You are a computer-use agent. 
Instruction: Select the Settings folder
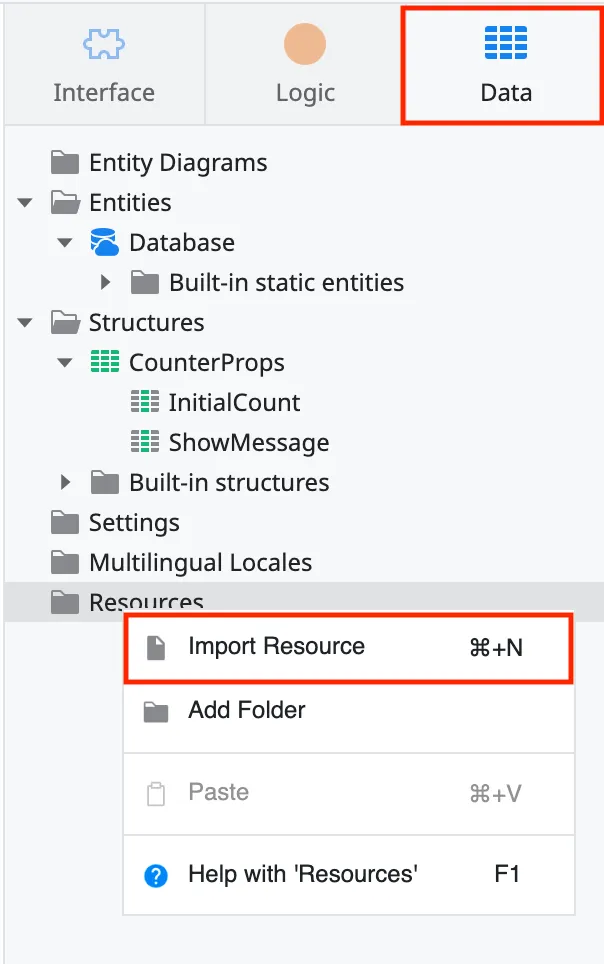point(134,522)
